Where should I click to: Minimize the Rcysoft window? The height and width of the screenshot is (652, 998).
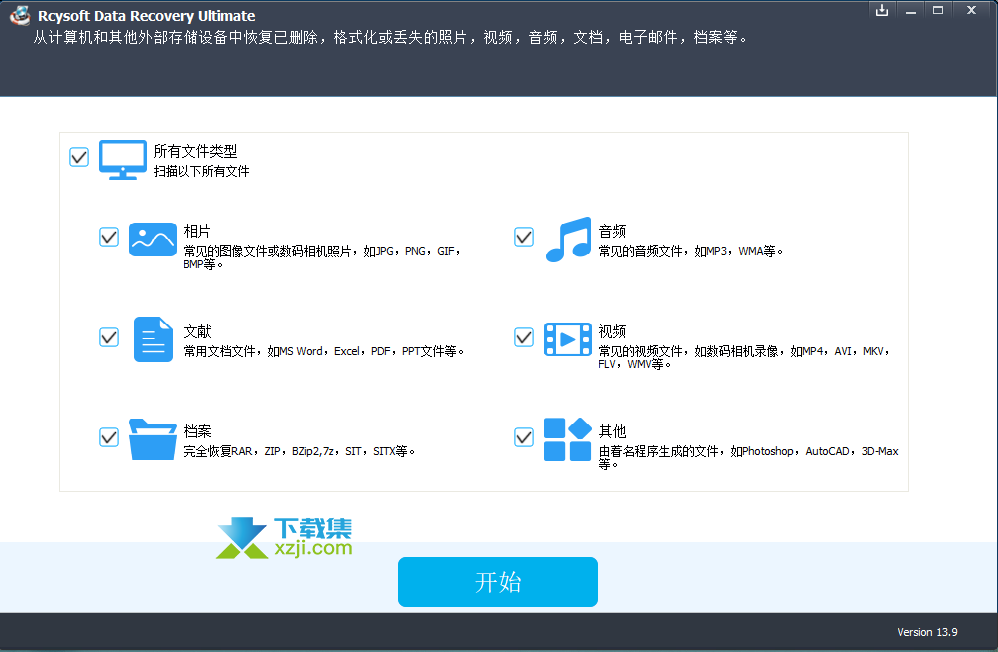(911, 10)
